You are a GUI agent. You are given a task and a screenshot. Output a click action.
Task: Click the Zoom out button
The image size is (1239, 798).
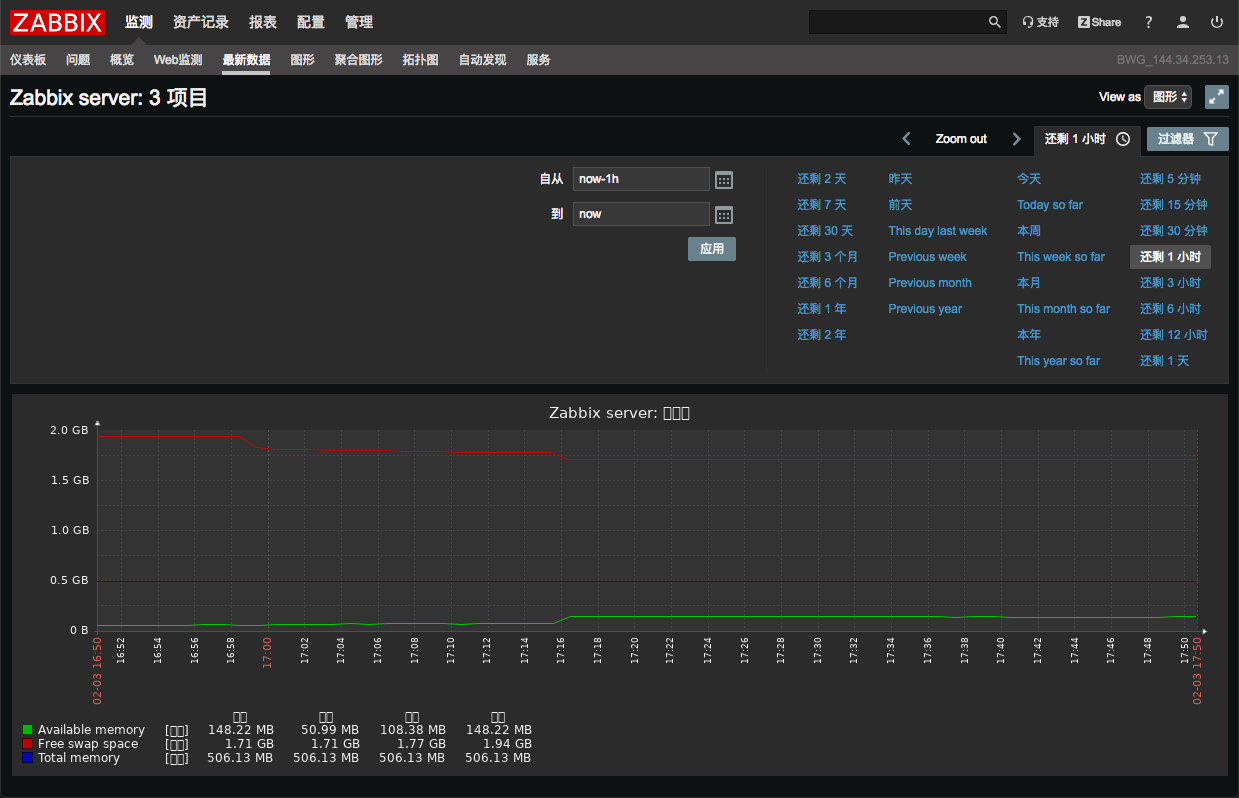pyautogui.click(x=961, y=139)
